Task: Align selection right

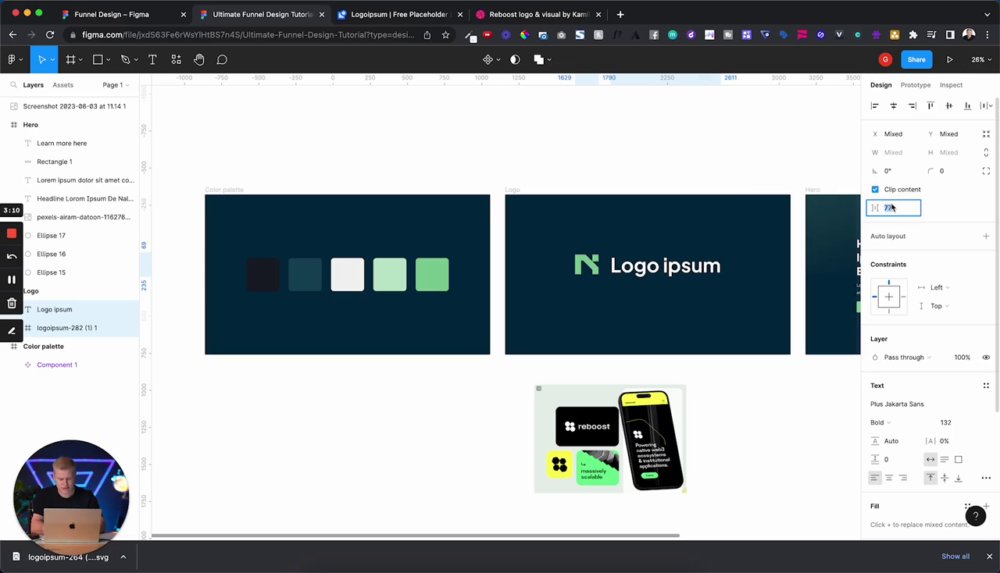Action: [912, 105]
